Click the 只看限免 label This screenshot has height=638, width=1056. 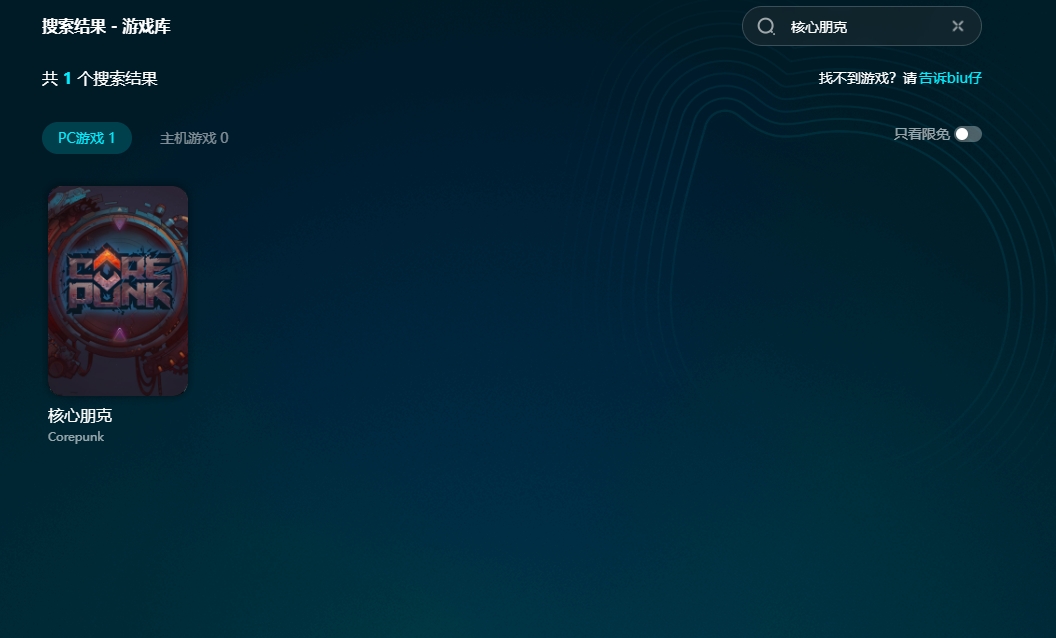(921, 134)
